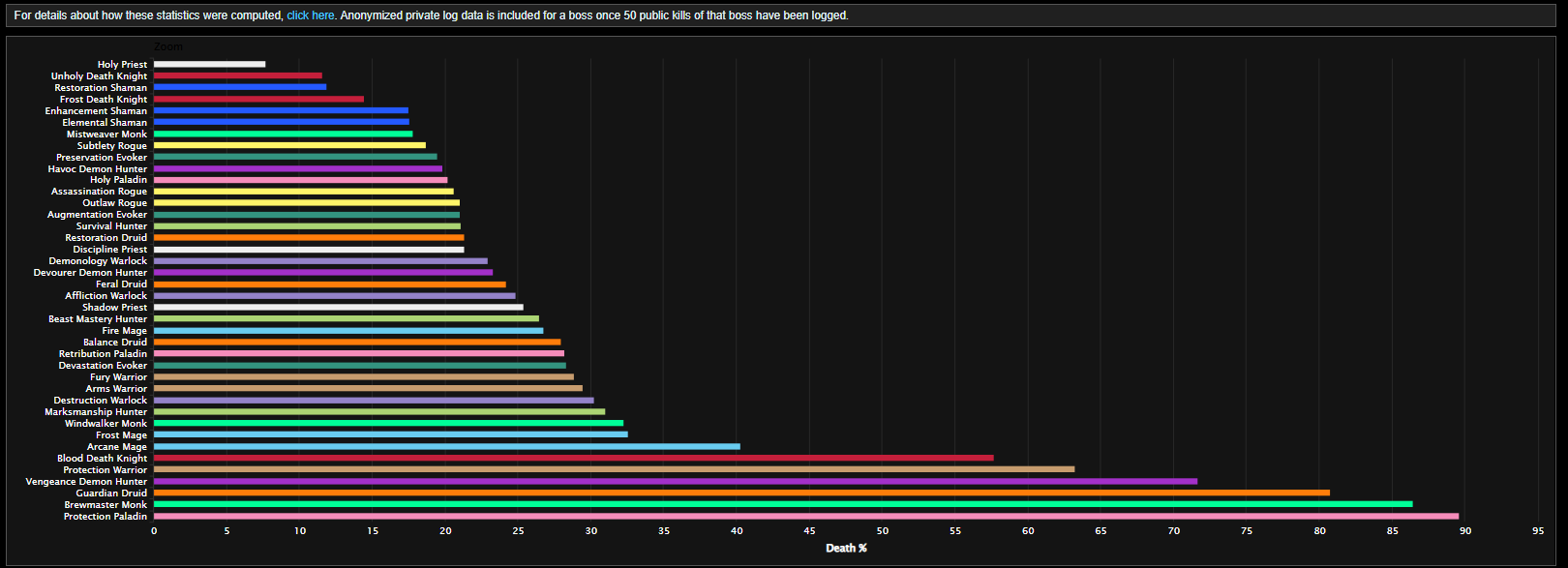Select the Preservation Evoker teal bar
Screen dimensions: 1568x568
pyautogui.click(x=295, y=157)
